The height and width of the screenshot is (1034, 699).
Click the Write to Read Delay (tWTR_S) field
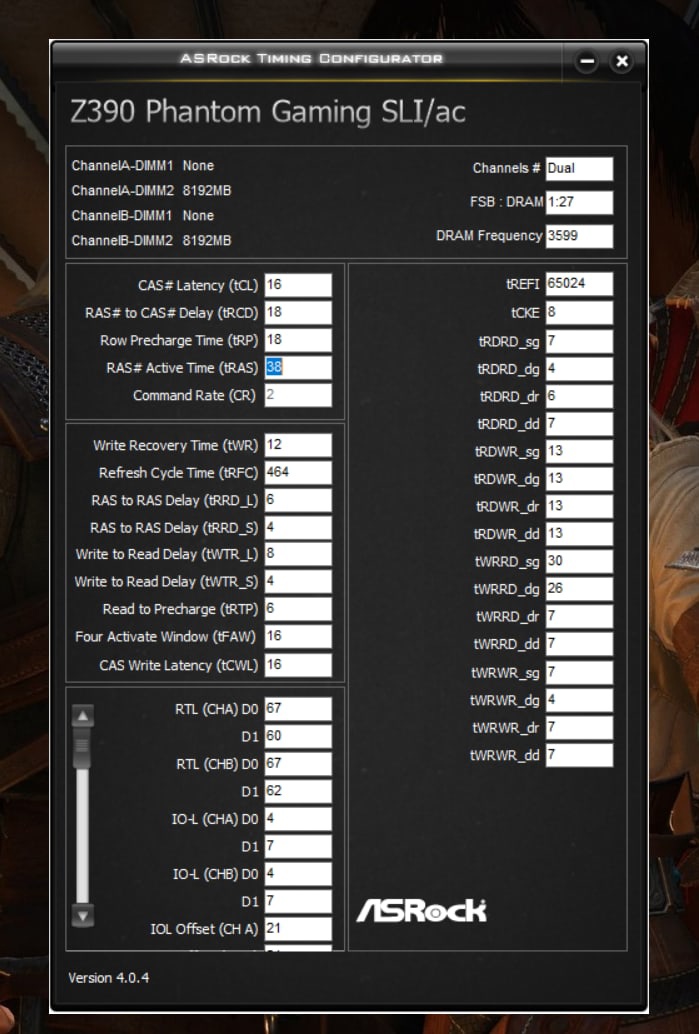click(x=298, y=582)
